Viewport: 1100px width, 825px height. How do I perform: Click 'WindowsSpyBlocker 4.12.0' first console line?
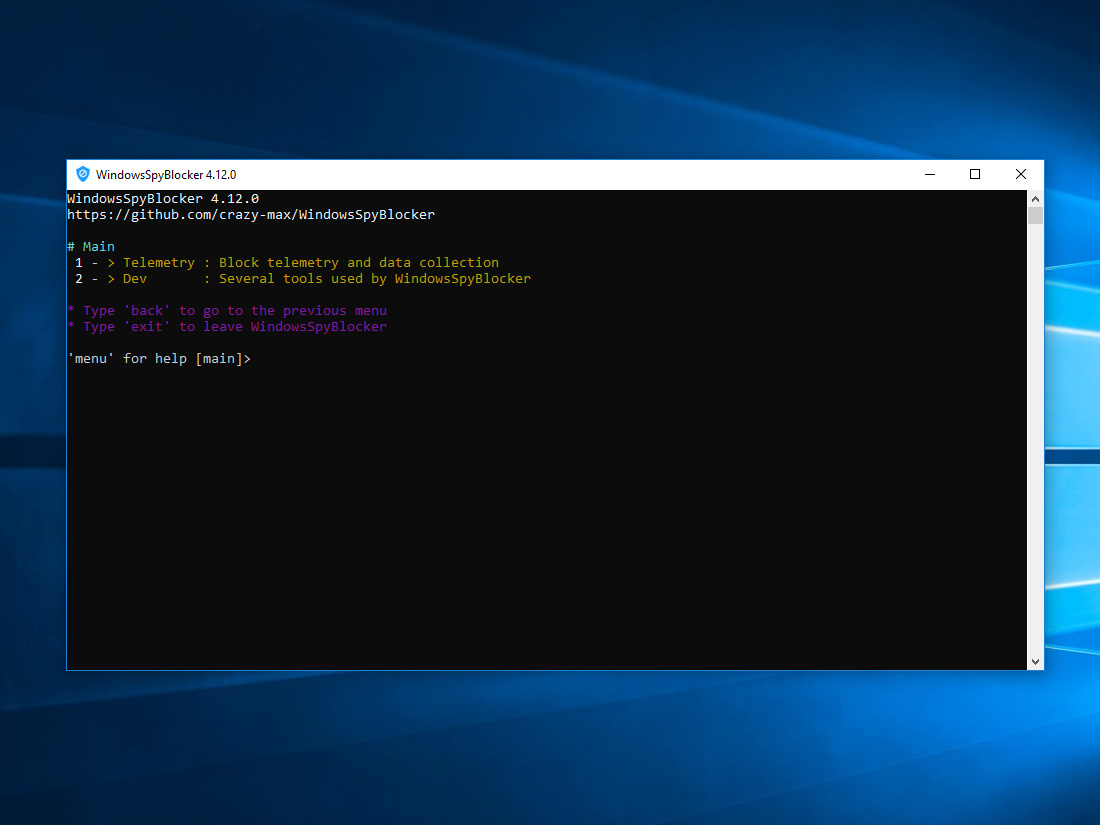tap(163, 199)
